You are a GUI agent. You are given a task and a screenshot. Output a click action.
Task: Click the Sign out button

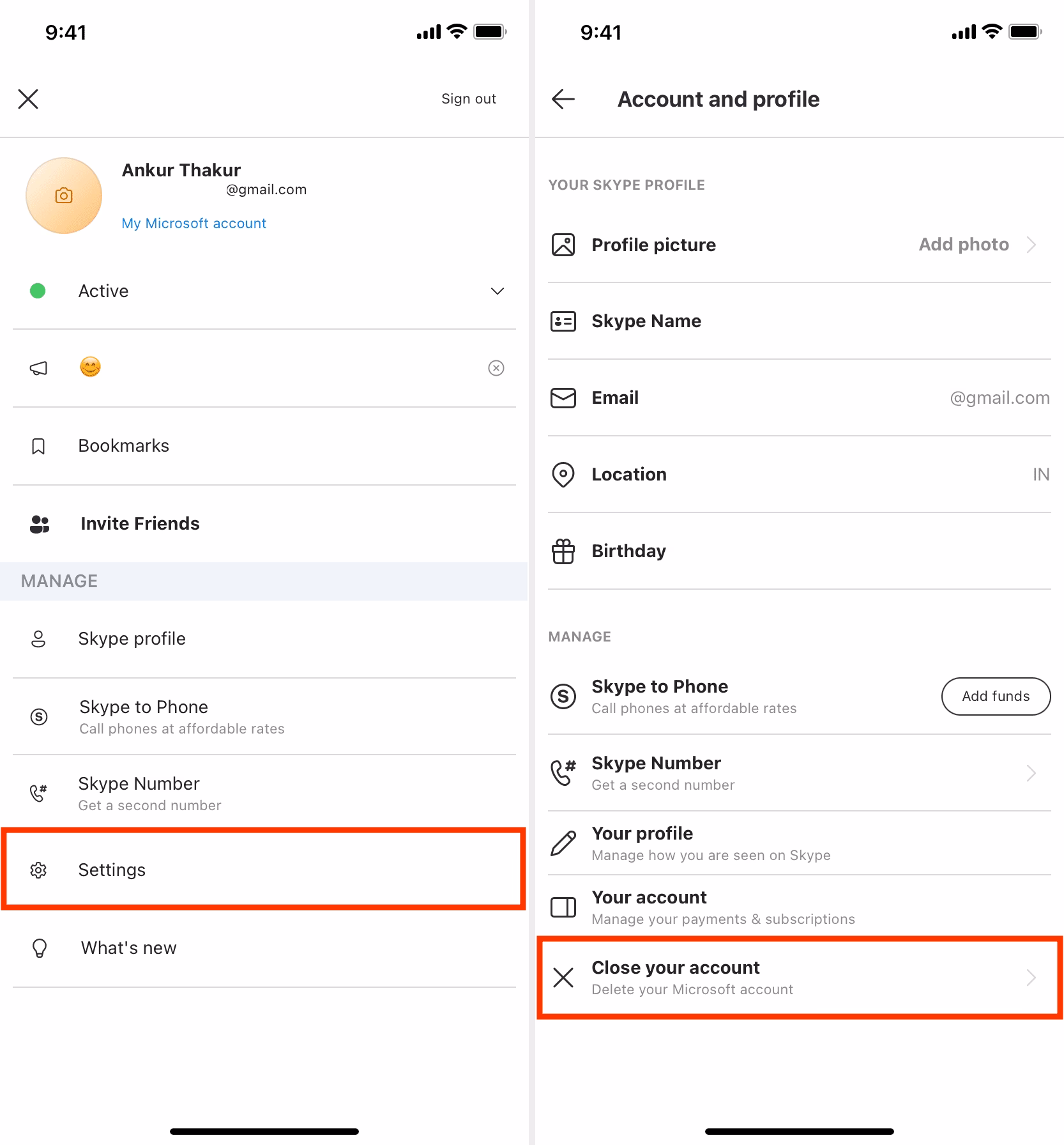[468, 98]
